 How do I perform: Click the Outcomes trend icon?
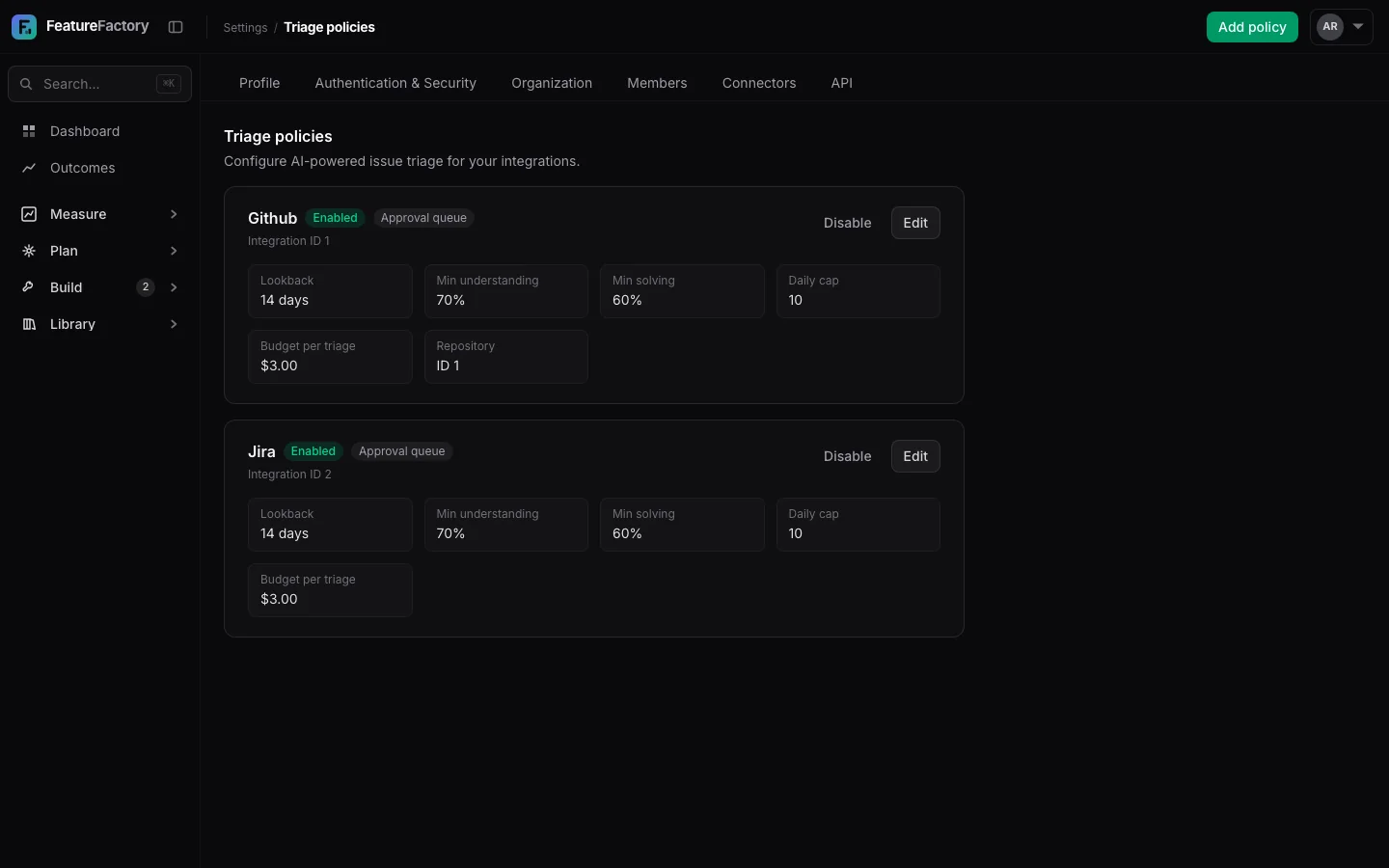(29, 168)
